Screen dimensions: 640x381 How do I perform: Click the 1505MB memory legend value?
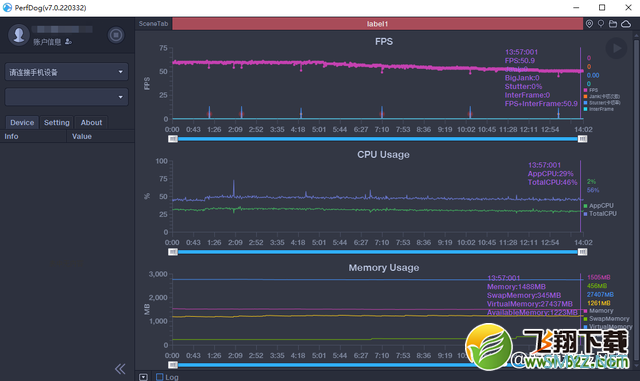point(599,278)
